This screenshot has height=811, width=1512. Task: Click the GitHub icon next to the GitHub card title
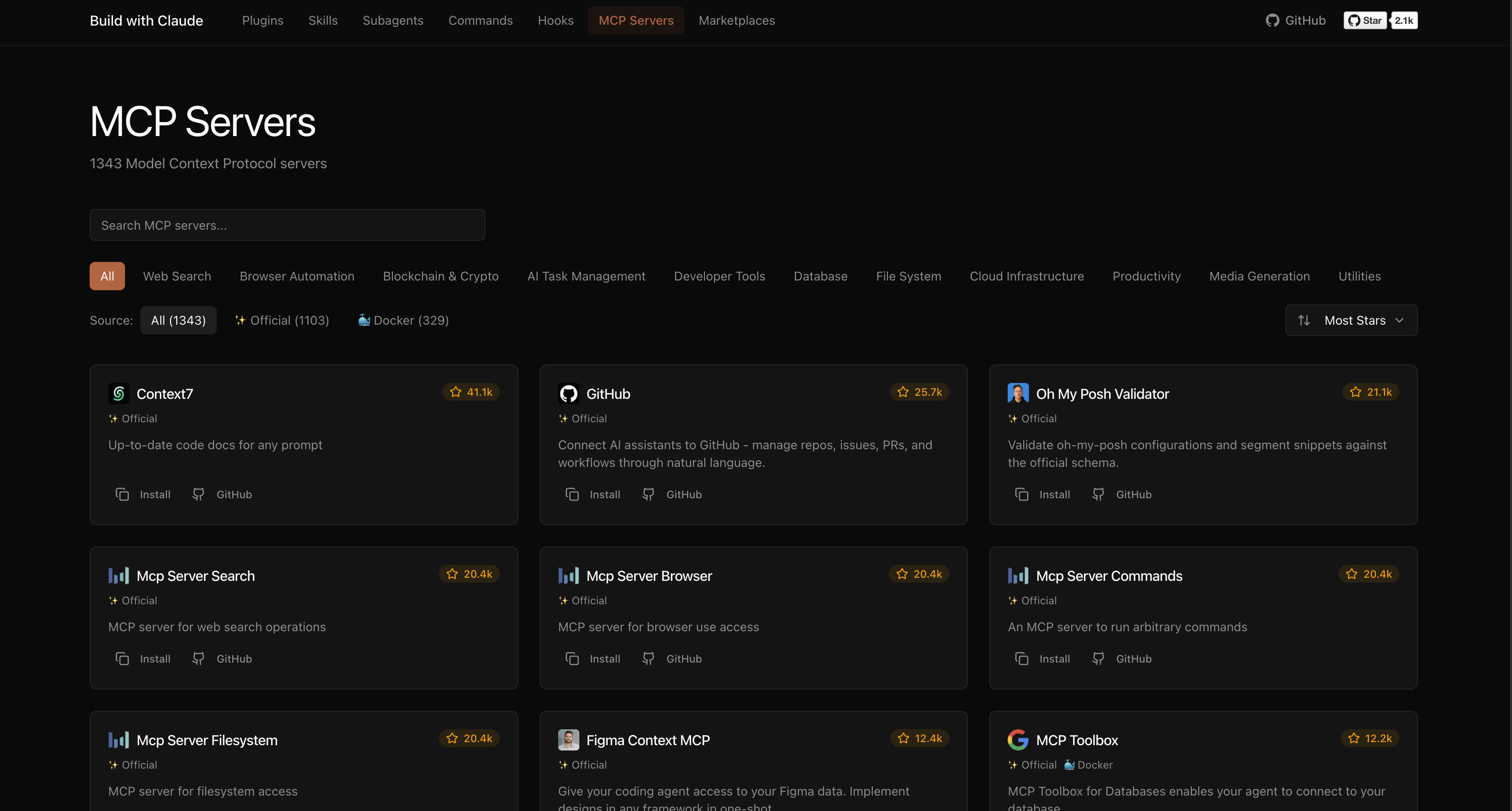click(568, 394)
